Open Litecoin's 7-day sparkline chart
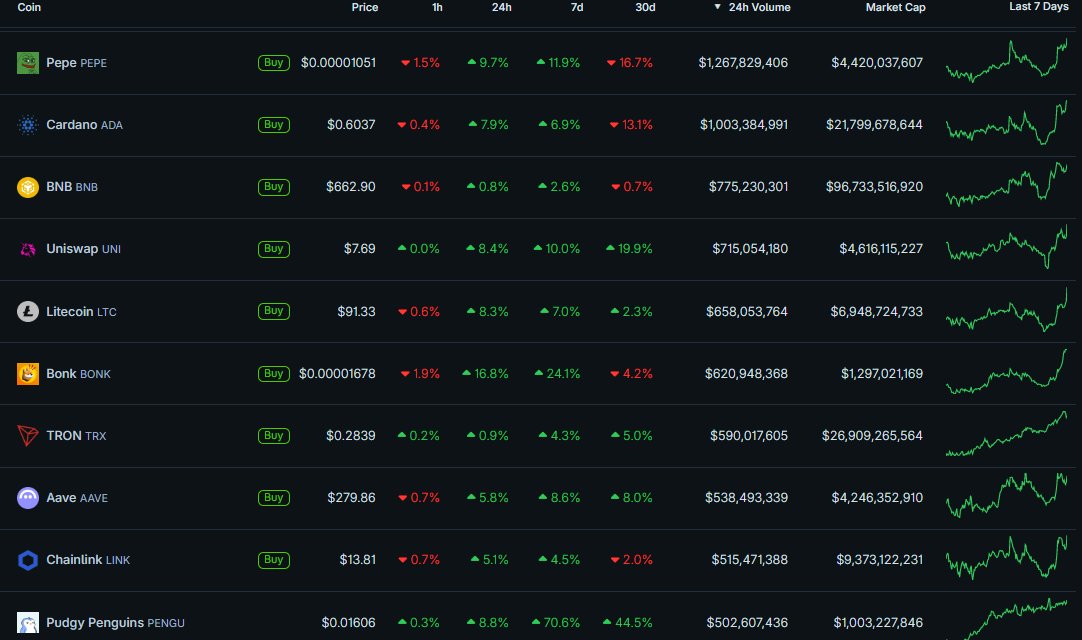Screen dimensions: 1082x640 1006,310
